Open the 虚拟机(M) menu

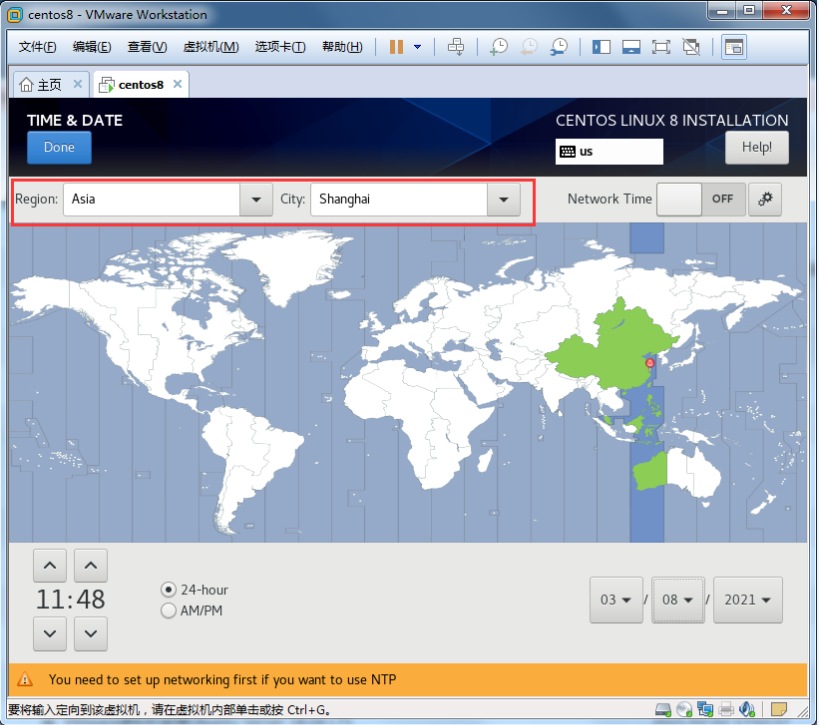tap(211, 47)
